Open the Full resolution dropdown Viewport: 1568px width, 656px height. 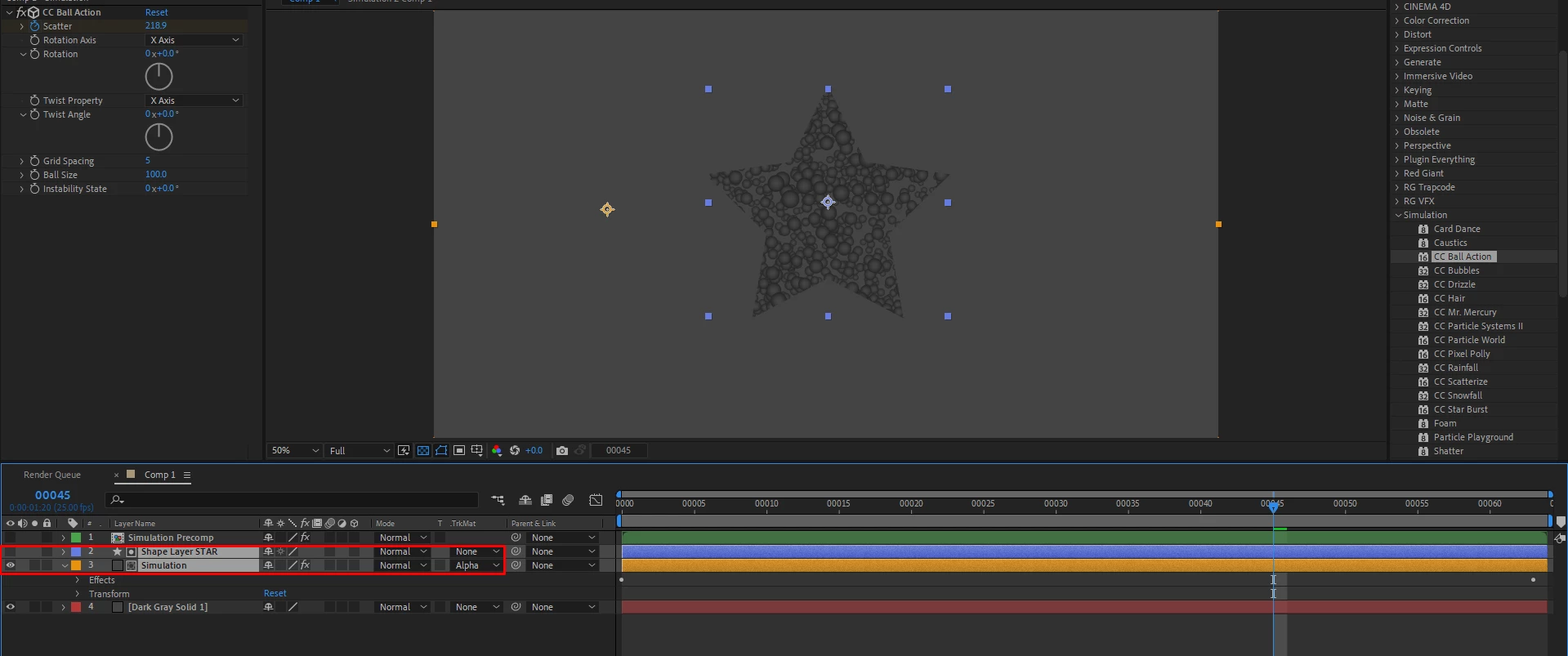click(x=360, y=450)
